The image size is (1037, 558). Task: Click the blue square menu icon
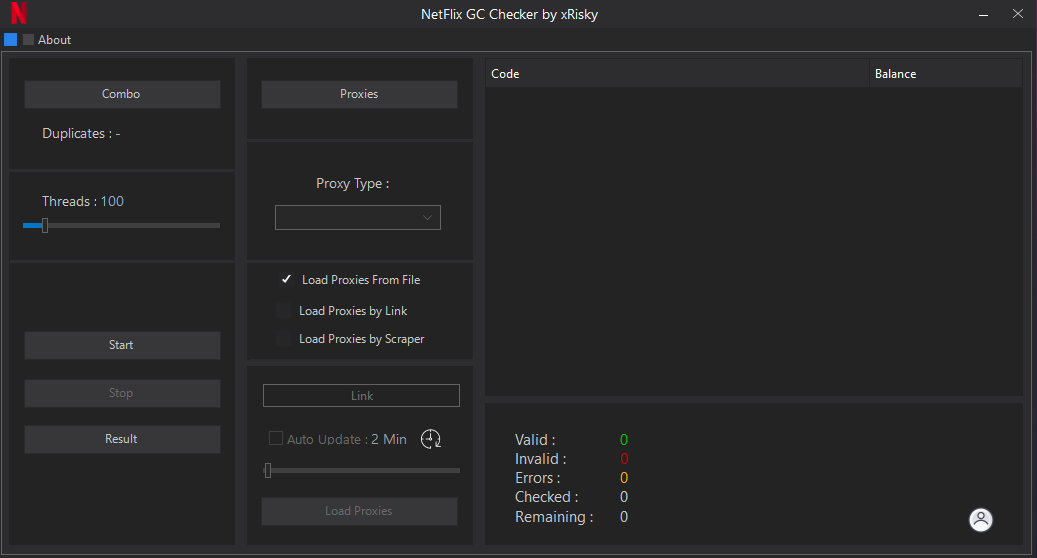(x=11, y=40)
